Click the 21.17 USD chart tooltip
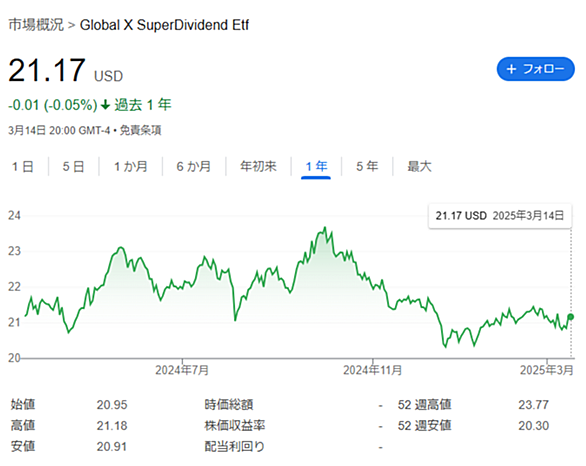This screenshot has height=466, width=586. (500, 216)
